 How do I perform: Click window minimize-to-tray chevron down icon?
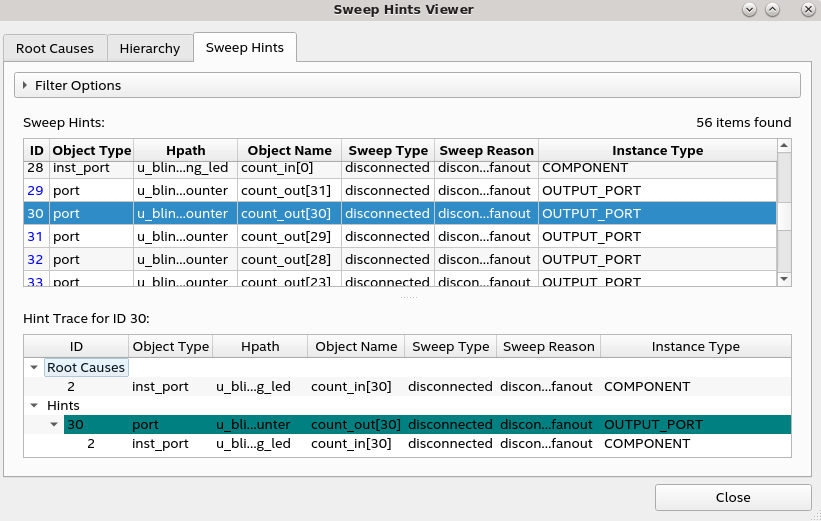point(750,9)
